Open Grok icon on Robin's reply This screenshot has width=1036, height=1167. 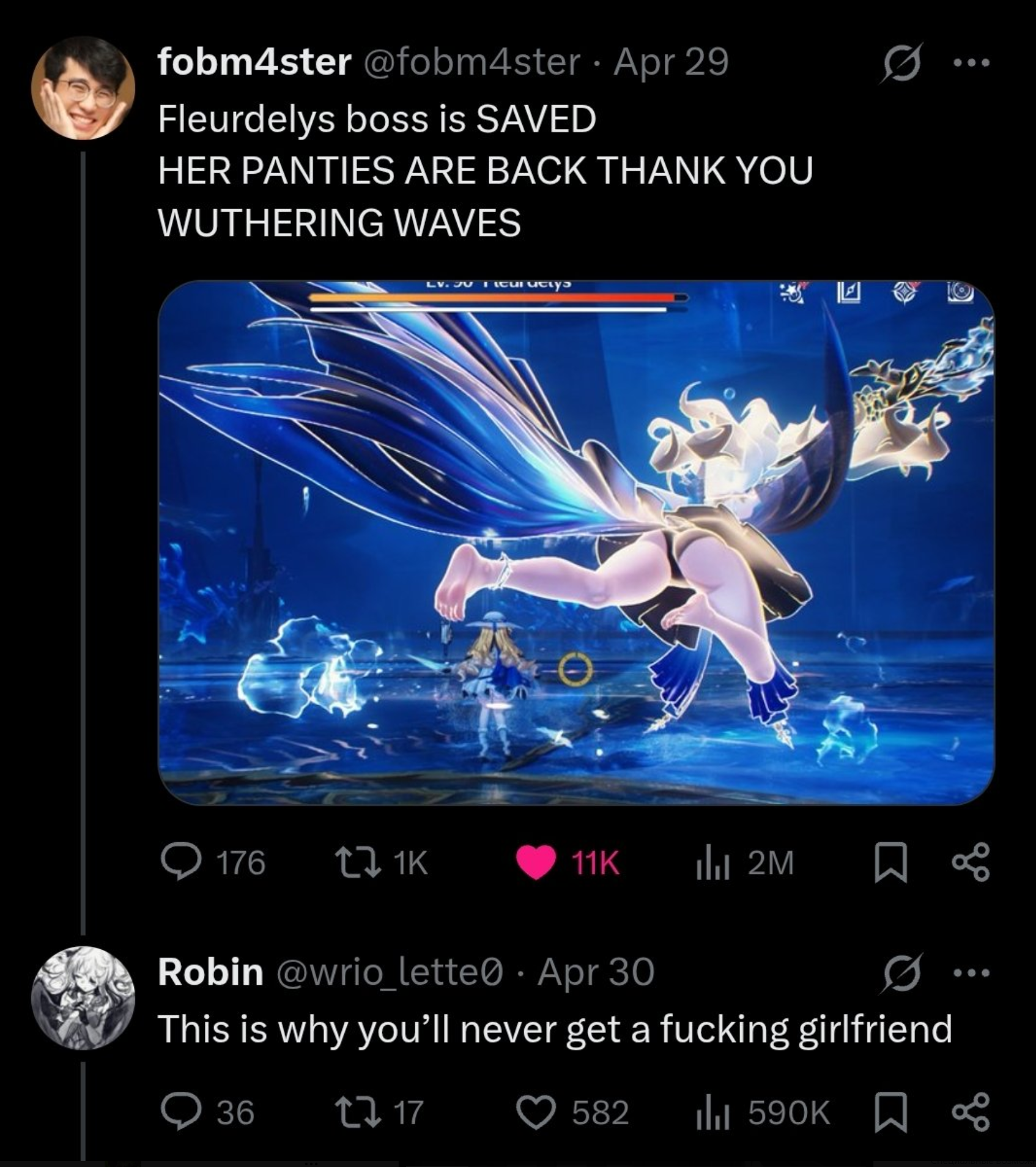[900, 972]
